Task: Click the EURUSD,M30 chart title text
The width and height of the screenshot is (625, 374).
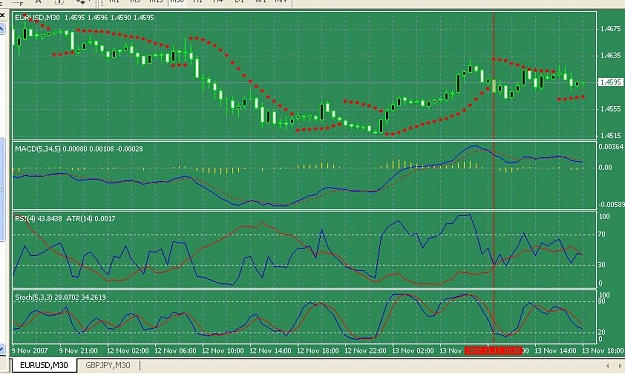Action: point(37,18)
